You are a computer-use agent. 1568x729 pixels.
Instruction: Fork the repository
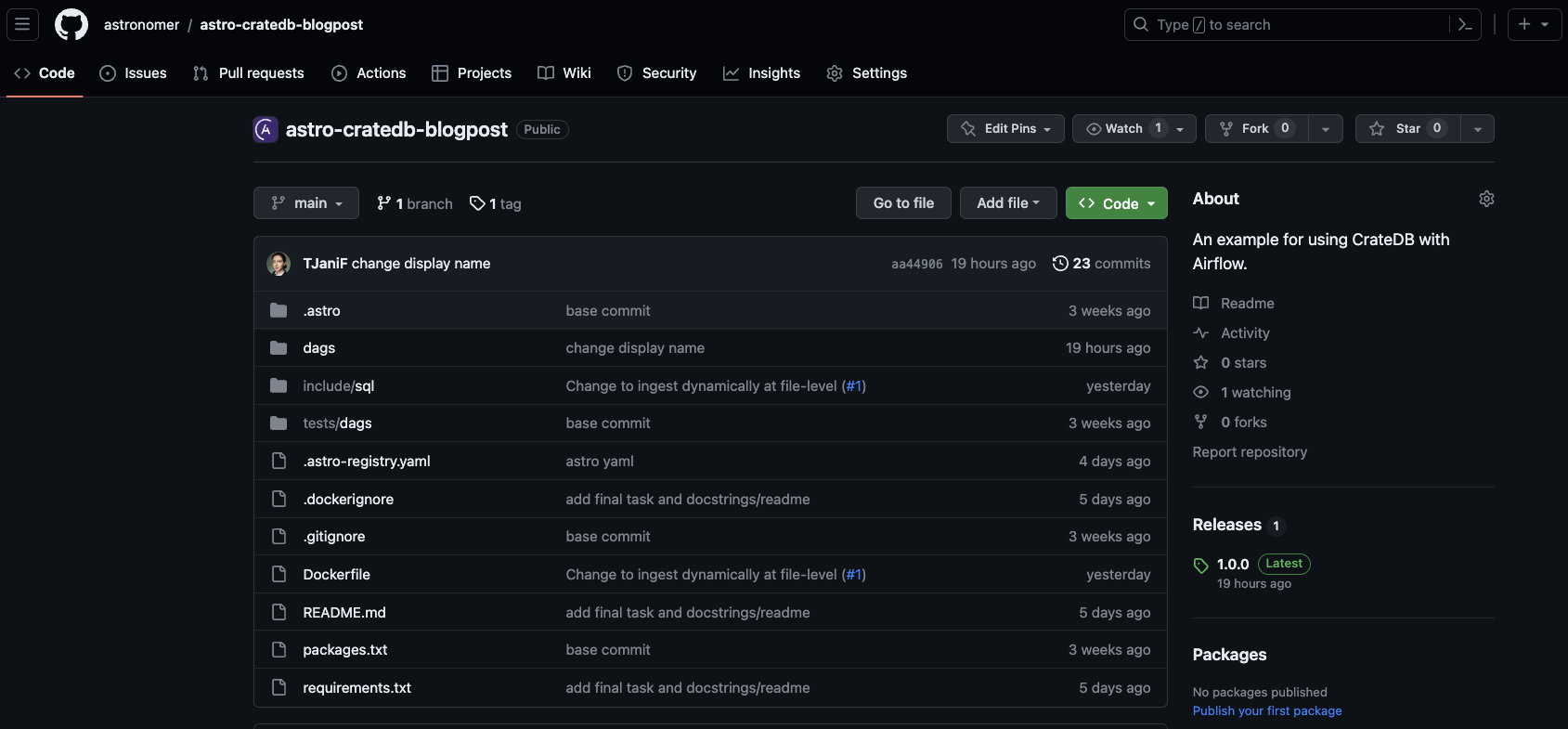[x=1257, y=128]
